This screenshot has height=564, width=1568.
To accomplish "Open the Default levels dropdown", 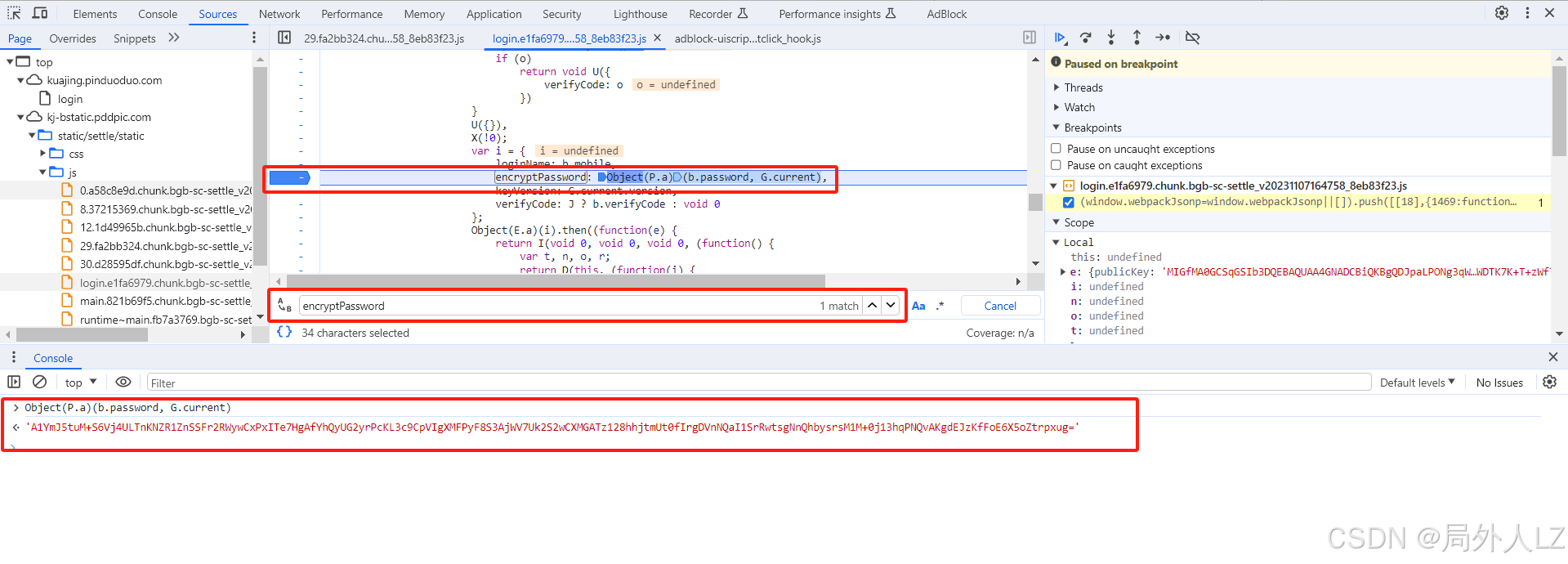I will coord(1418,382).
